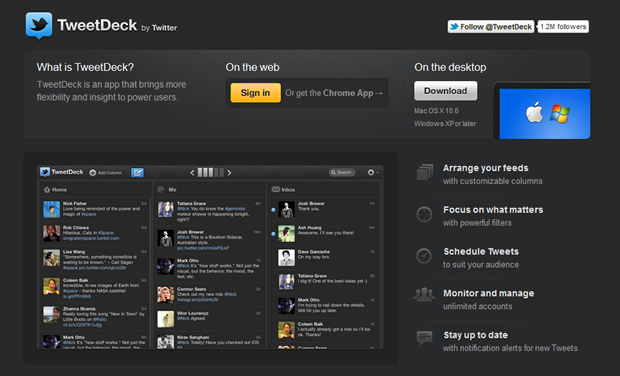Click 'Stay up to date' feature title
Viewport: 620px width, 376px height.
click(x=476, y=335)
